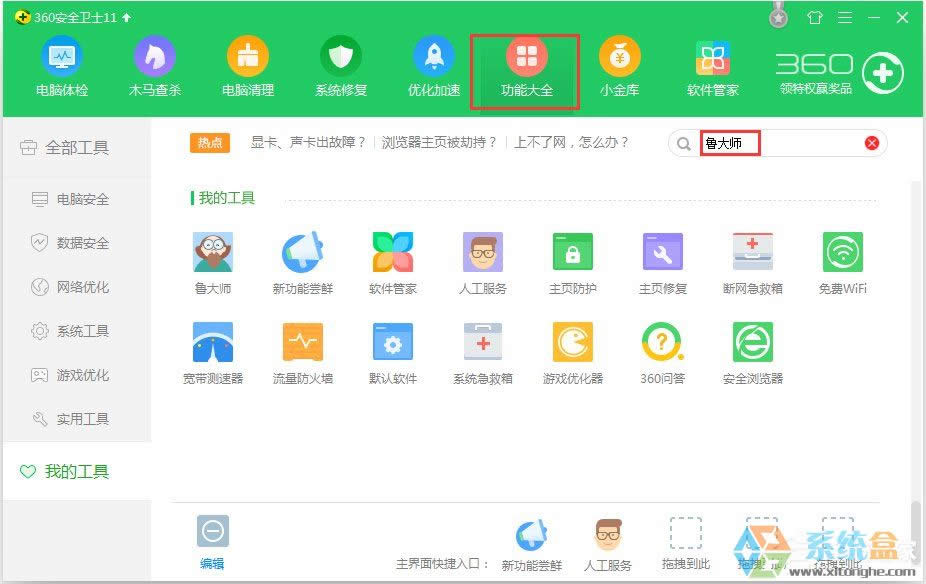Open the 木马查杀 trojan scan tool
This screenshot has width=926, height=584.
(x=155, y=65)
